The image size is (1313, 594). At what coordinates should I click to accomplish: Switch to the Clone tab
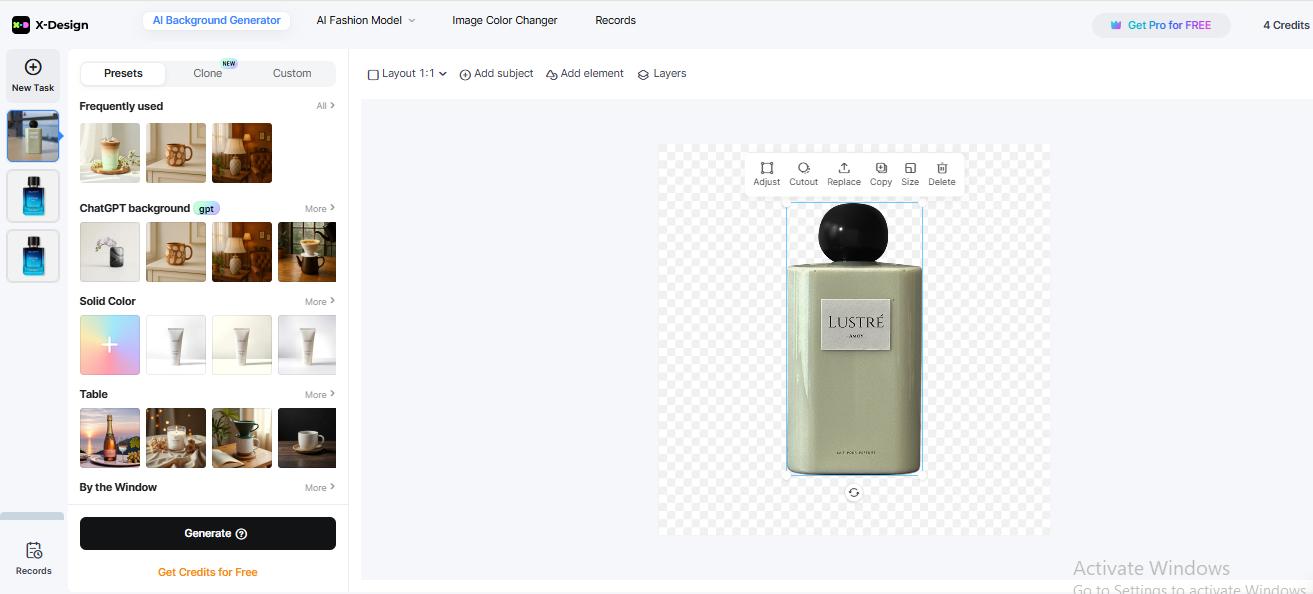[x=208, y=73]
